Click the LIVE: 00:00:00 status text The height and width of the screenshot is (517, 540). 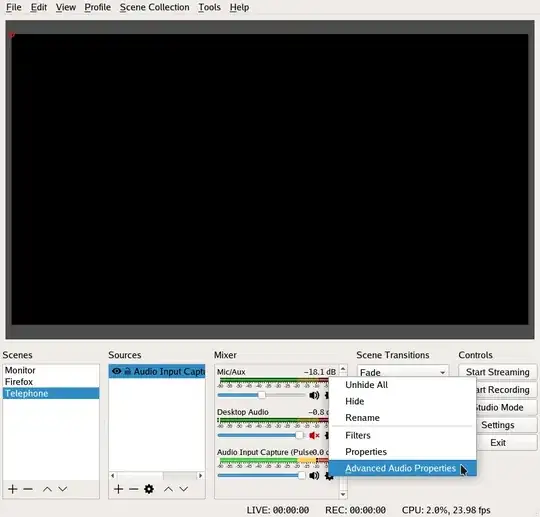pyautogui.click(x=278, y=510)
